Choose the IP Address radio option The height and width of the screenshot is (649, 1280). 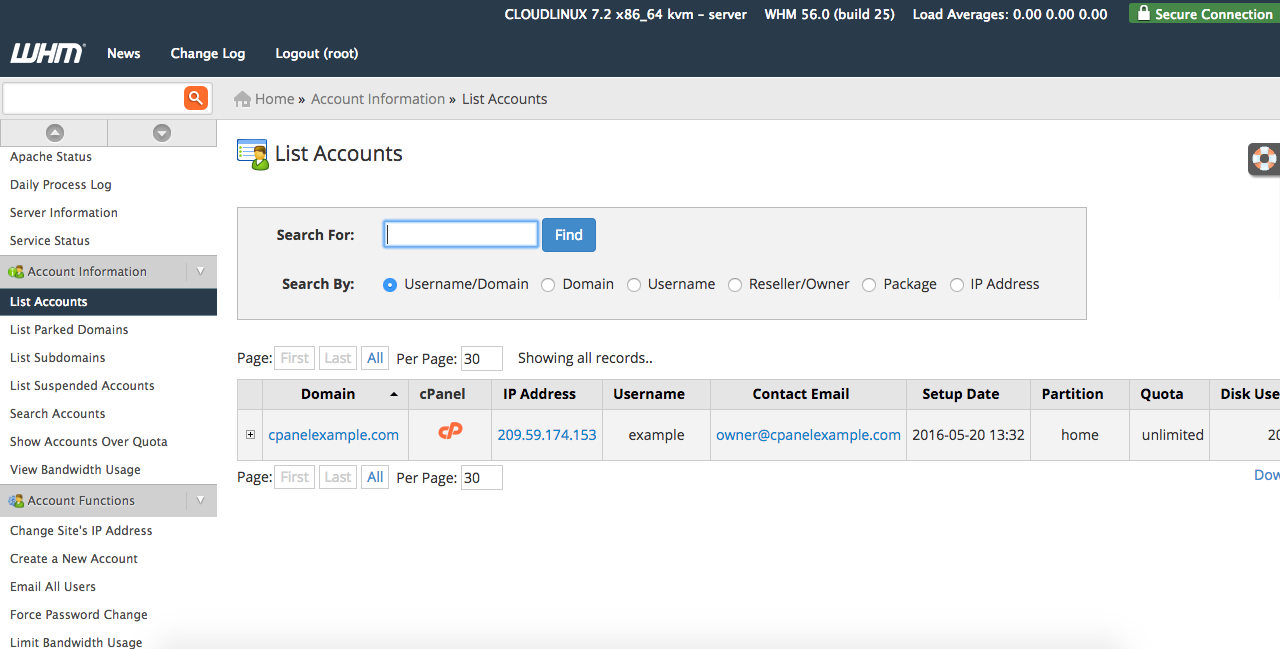pos(957,285)
